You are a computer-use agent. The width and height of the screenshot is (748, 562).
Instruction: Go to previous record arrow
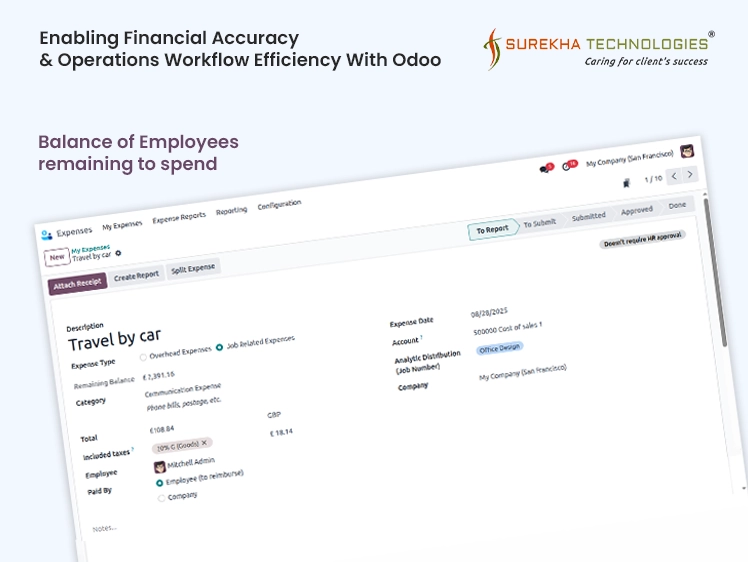tap(674, 176)
